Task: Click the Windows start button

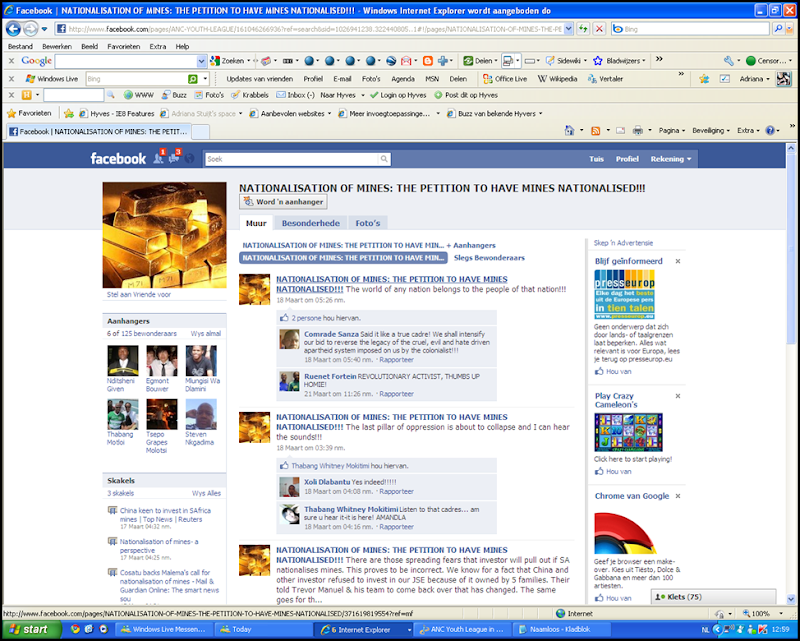Action: point(31,629)
